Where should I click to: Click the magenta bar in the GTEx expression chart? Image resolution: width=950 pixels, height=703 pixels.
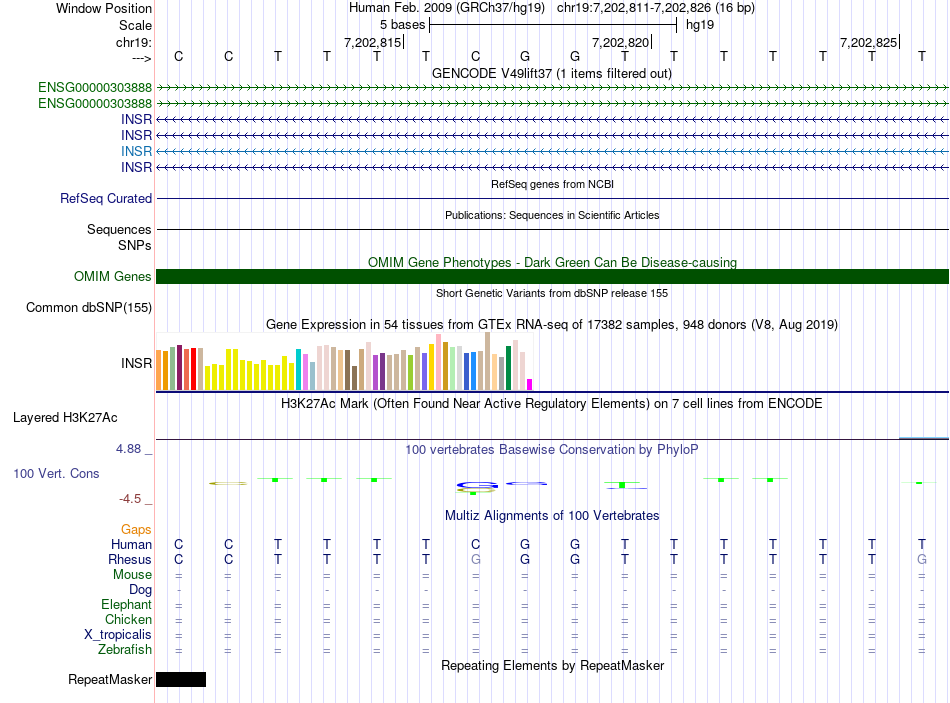coord(530,384)
